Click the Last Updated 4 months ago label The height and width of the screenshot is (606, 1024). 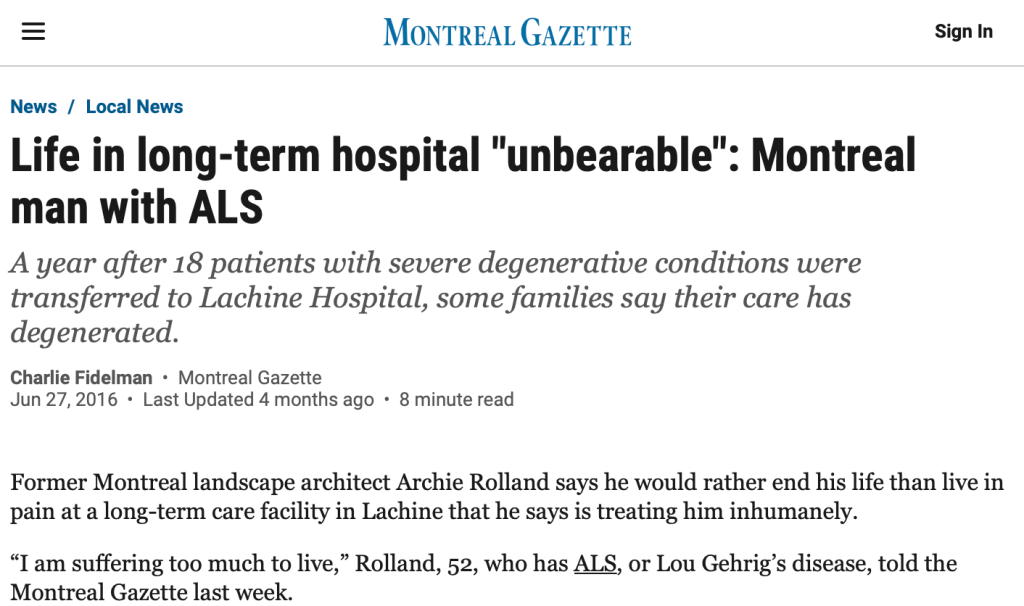coord(258,400)
